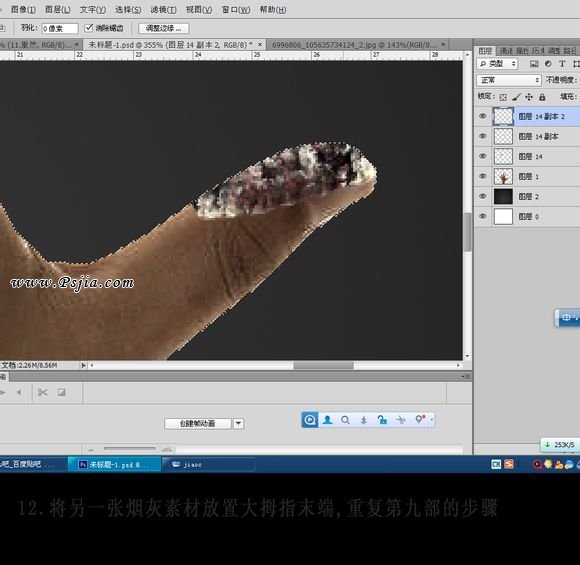Click the 羽化 feather input field
Image resolution: width=580 pixels, height=565 pixels.
pos(60,28)
